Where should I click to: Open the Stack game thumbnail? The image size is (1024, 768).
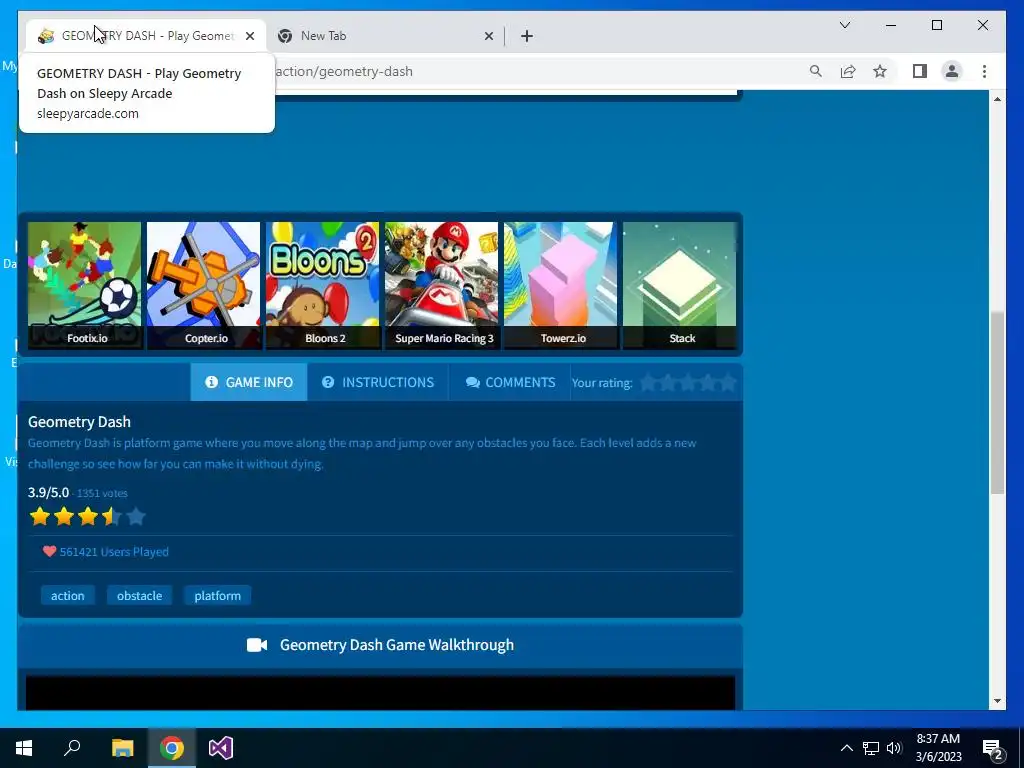coord(679,285)
